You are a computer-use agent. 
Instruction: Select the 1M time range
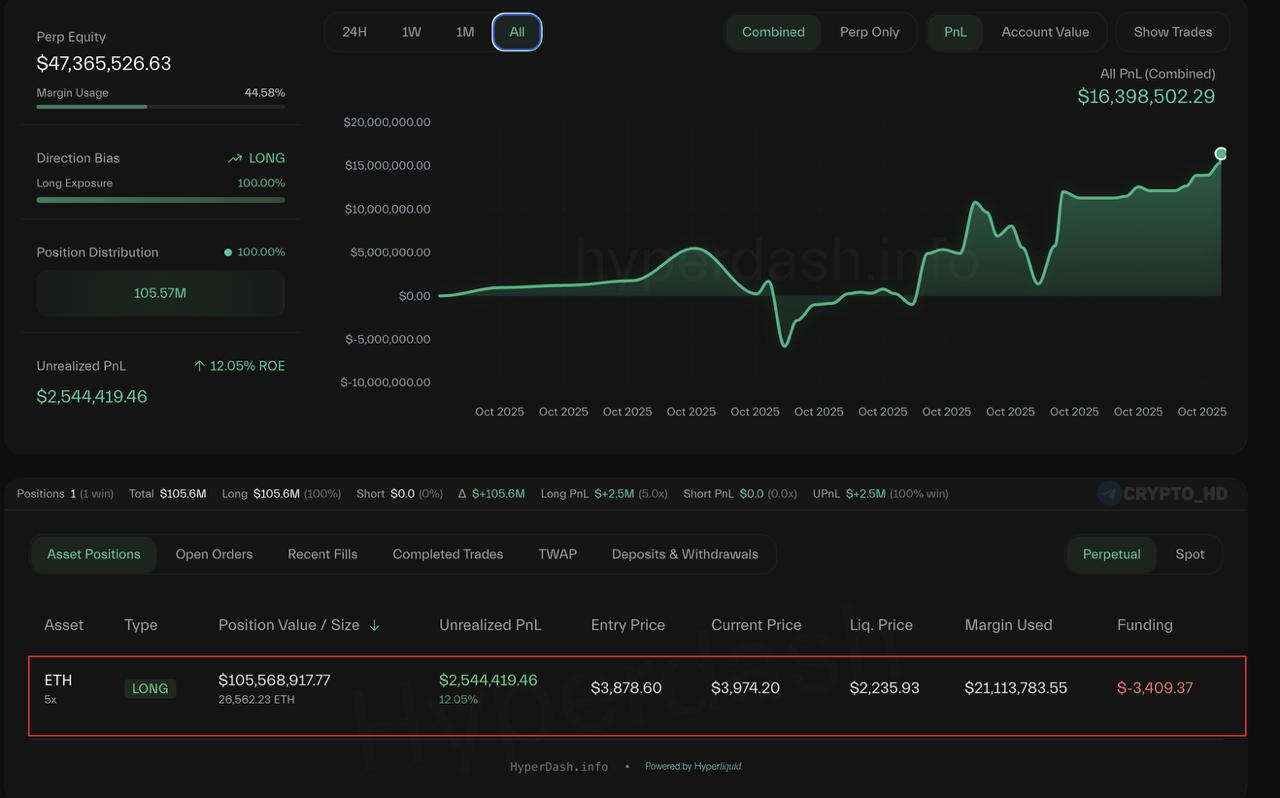465,32
